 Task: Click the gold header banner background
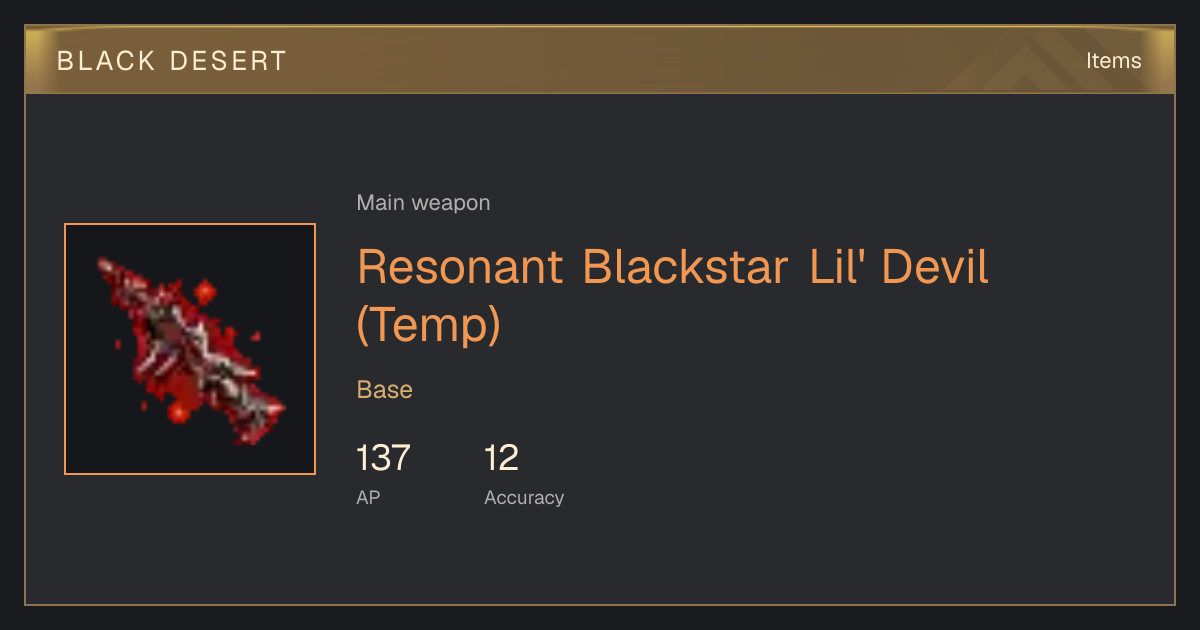click(600, 60)
